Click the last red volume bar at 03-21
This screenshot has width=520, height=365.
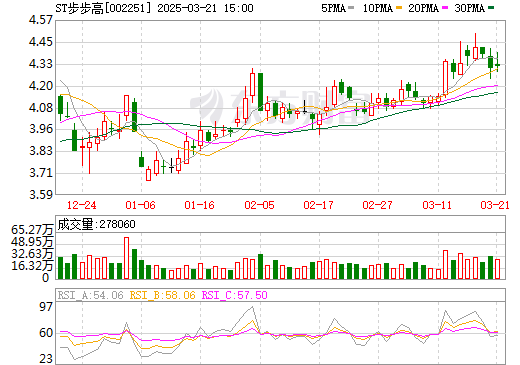point(497,269)
